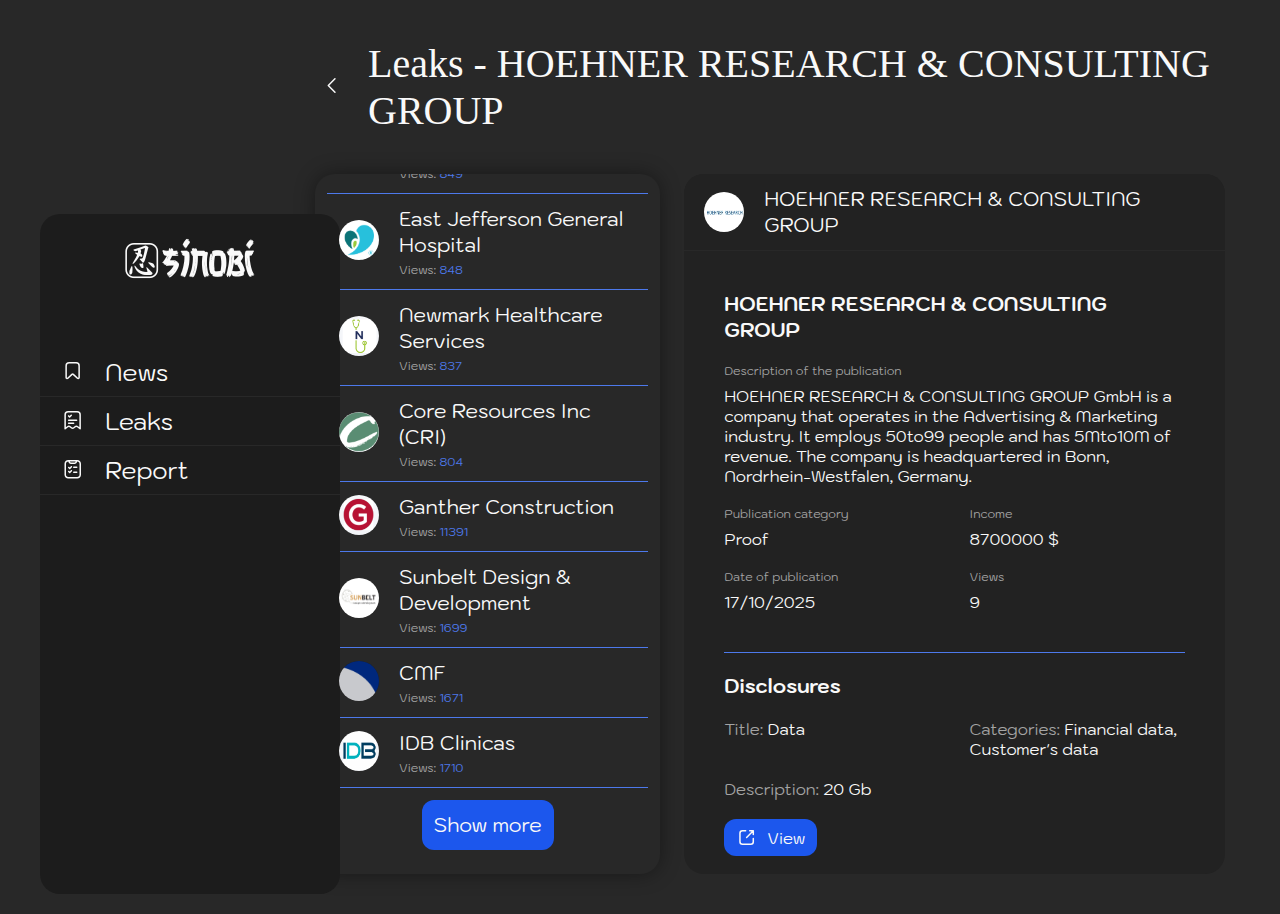
Task: Click the Newmark Healthcare Services logo
Action: click(359, 336)
